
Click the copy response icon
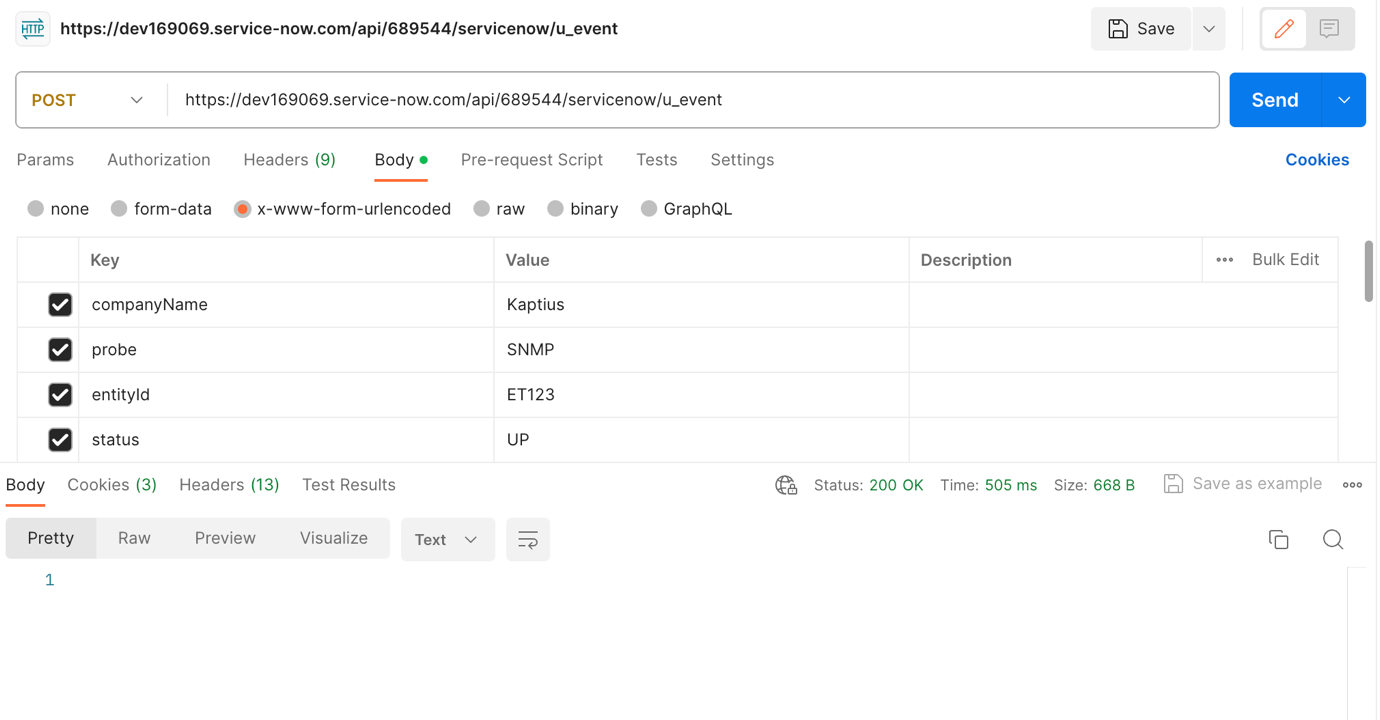pyautogui.click(x=1279, y=539)
